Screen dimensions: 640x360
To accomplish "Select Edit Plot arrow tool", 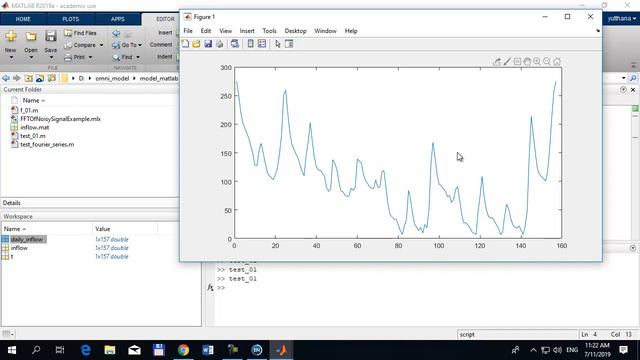I will point(278,44).
